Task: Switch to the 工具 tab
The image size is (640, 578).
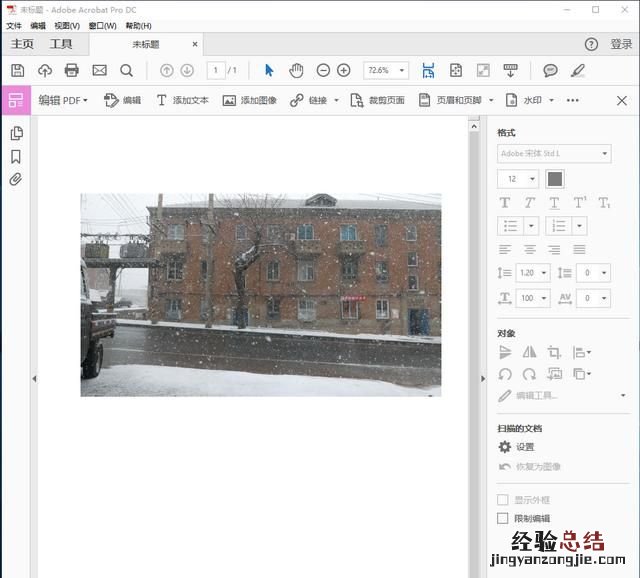Action: tap(61, 44)
